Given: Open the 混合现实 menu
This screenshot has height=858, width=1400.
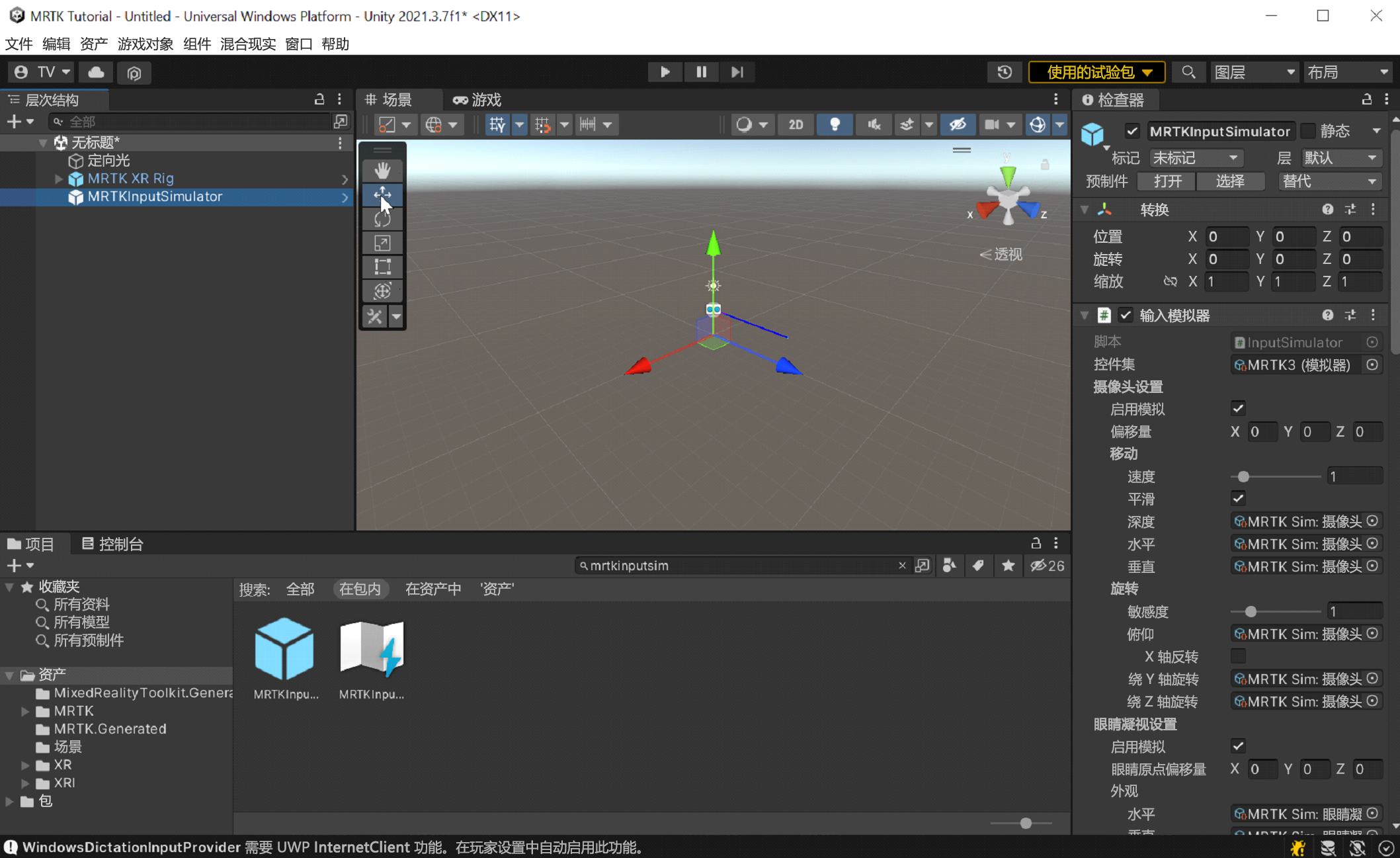Looking at the screenshot, I should pyautogui.click(x=248, y=44).
